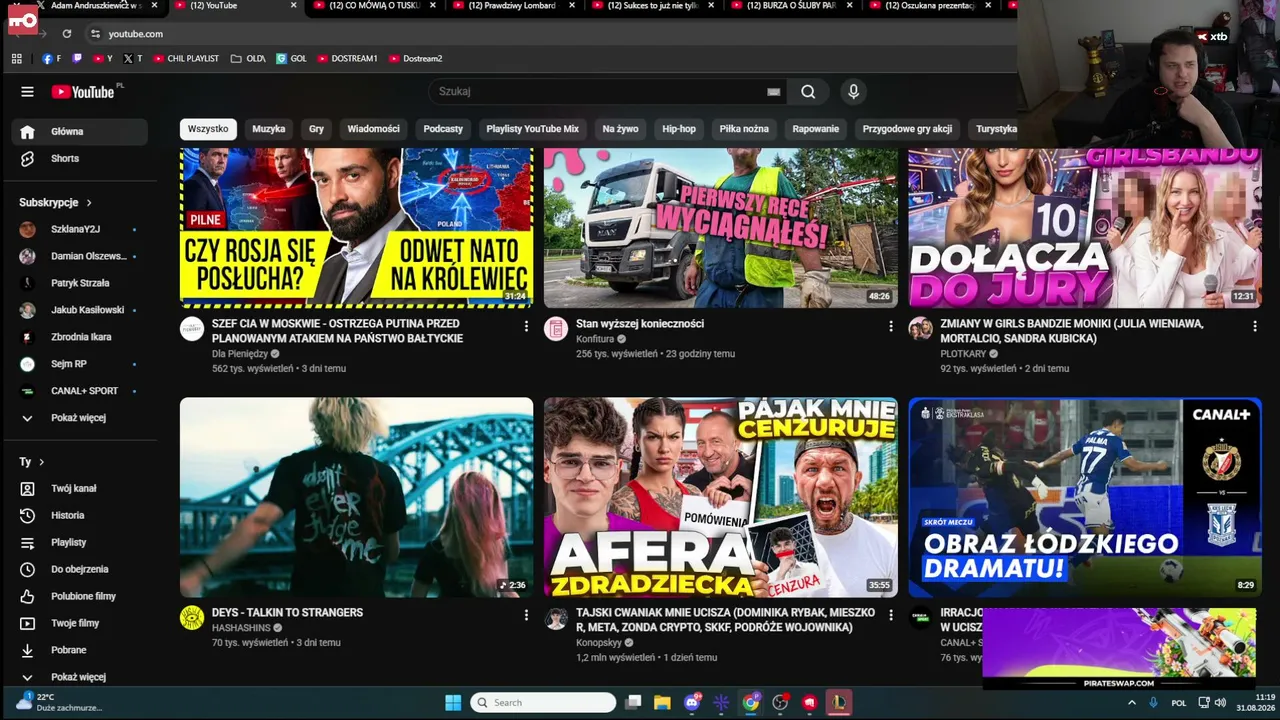This screenshot has height=720, width=1280.
Task: Show hidden system tray icons
Action: click(1132, 703)
